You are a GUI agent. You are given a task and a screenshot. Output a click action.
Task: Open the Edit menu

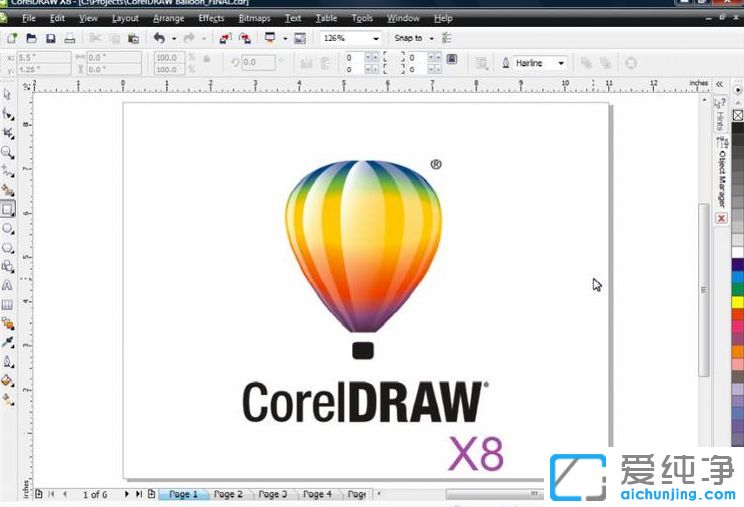point(57,18)
